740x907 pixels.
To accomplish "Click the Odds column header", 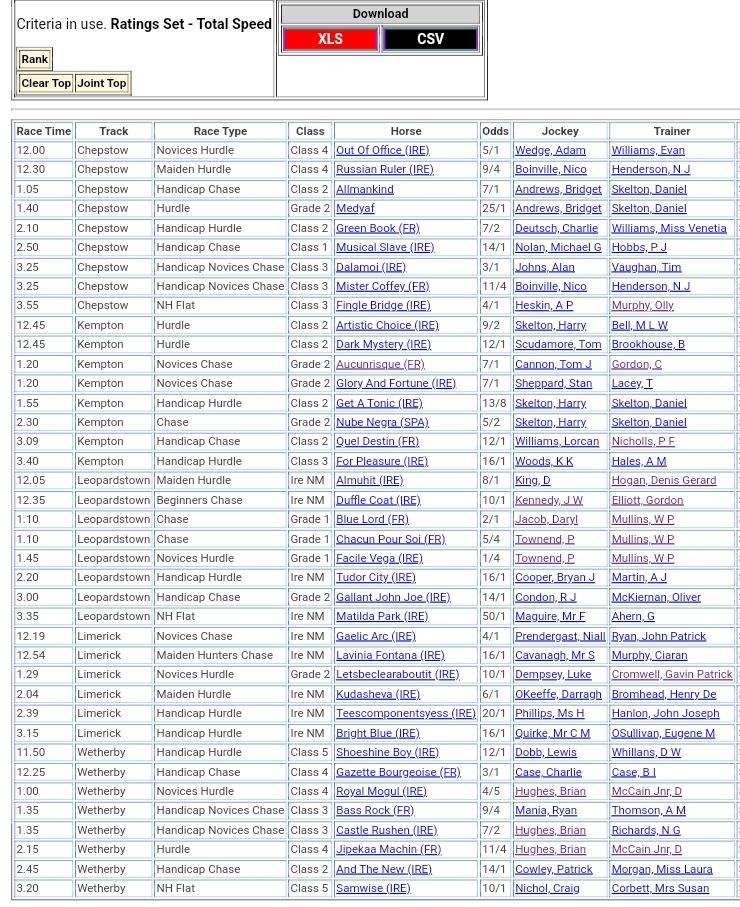I will click(x=495, y=131).
